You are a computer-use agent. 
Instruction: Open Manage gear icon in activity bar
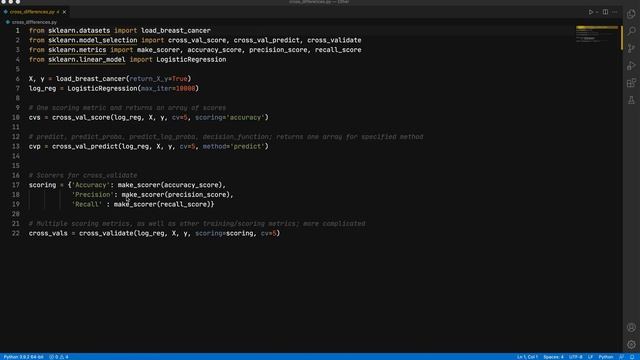631,344
